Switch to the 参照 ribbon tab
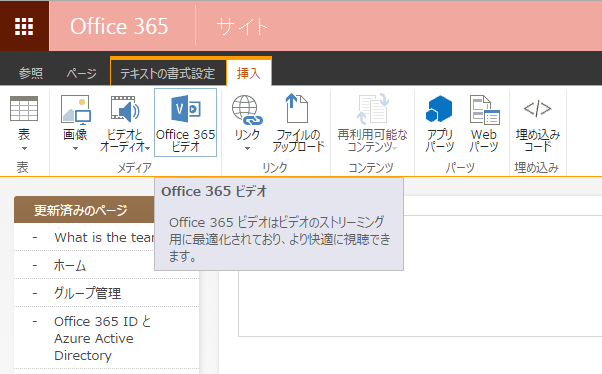The image size is (602, 374). coord(31,73)
